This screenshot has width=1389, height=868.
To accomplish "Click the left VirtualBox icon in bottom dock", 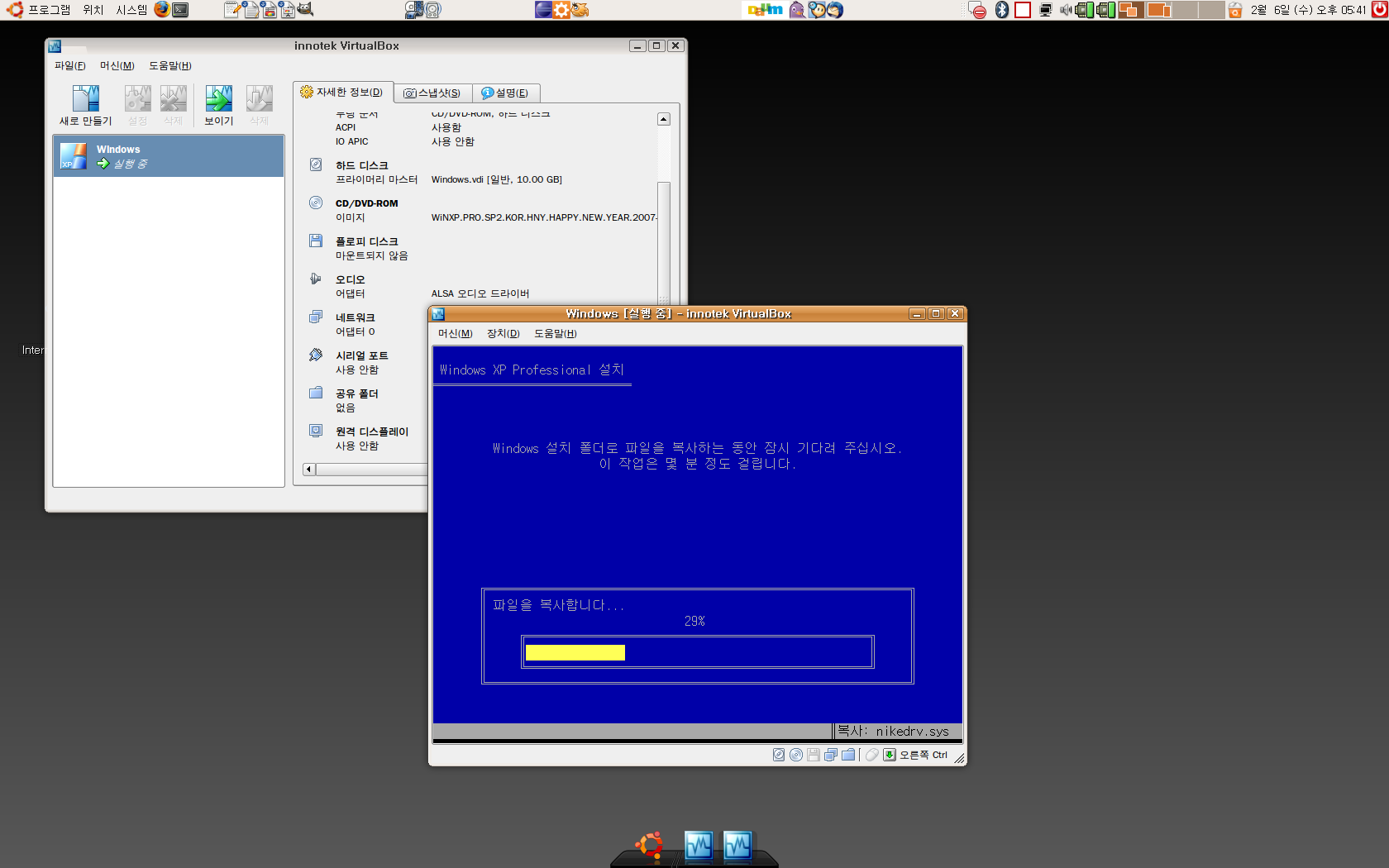I will (x=699, y=846).
